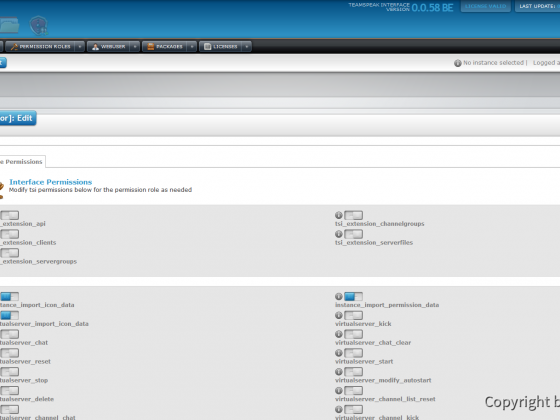Screen dimensions: 560x420
Task: Show info for virtualserver_start
Action: (339, 353)
